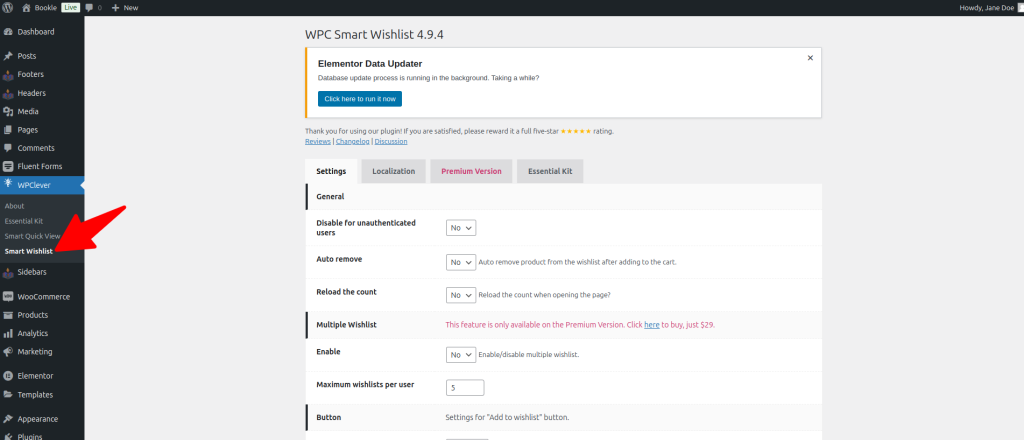Click the Footers sidebar icon

(x=8, y=74)
